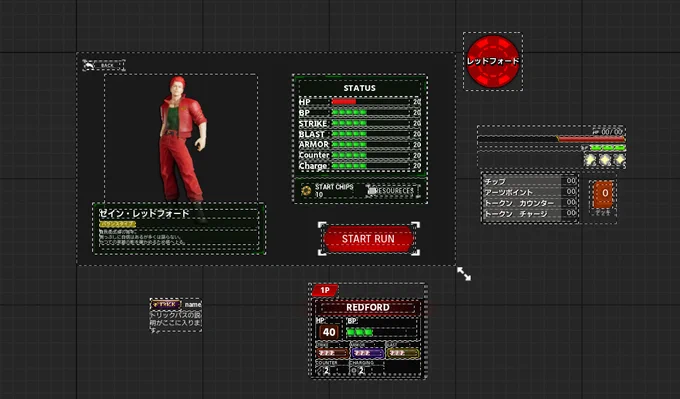Click the first star token icon
680x399 pixels.
pos(590,160)
